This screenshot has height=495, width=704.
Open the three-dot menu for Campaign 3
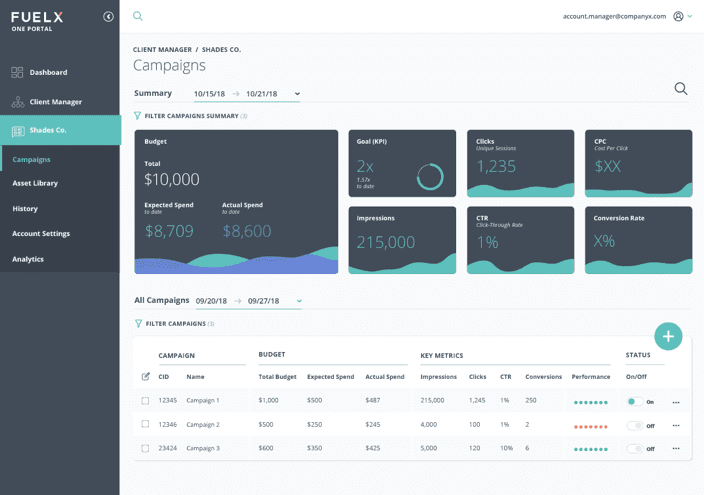[x=676, y=448]
